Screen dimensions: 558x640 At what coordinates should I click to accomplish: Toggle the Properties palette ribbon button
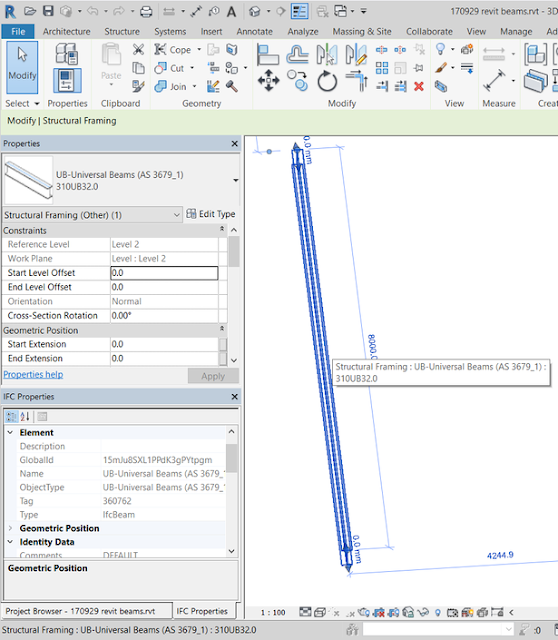pos(67,80)
